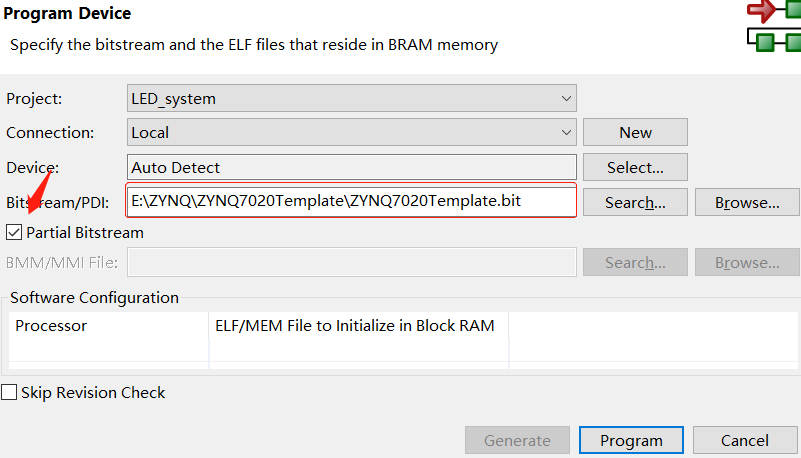Click the BMM/MMI File text field
The height and width of the screenshot is (458, 801).
[352, 263]
